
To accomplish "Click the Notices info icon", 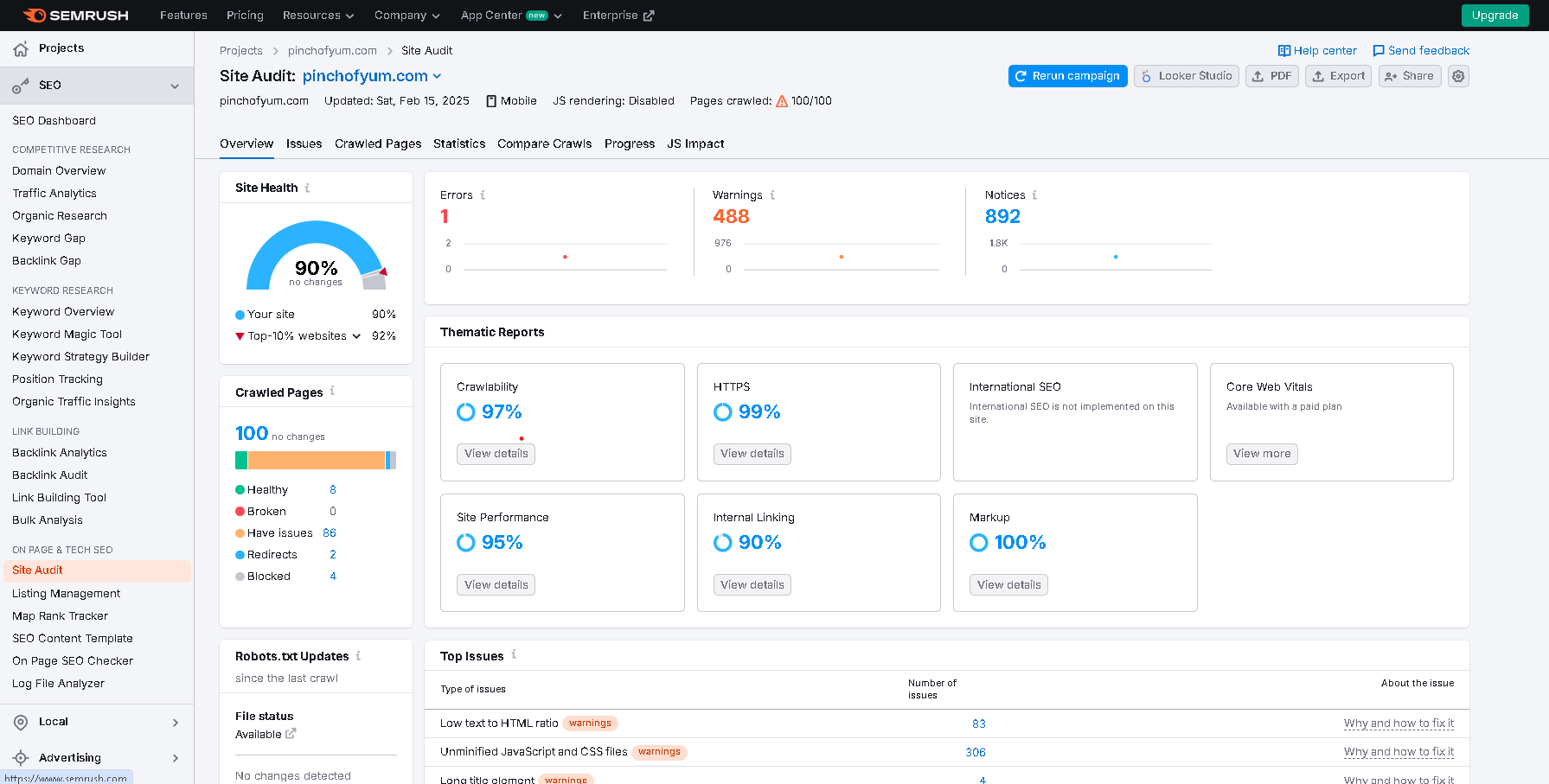I will pos(1034,195).
